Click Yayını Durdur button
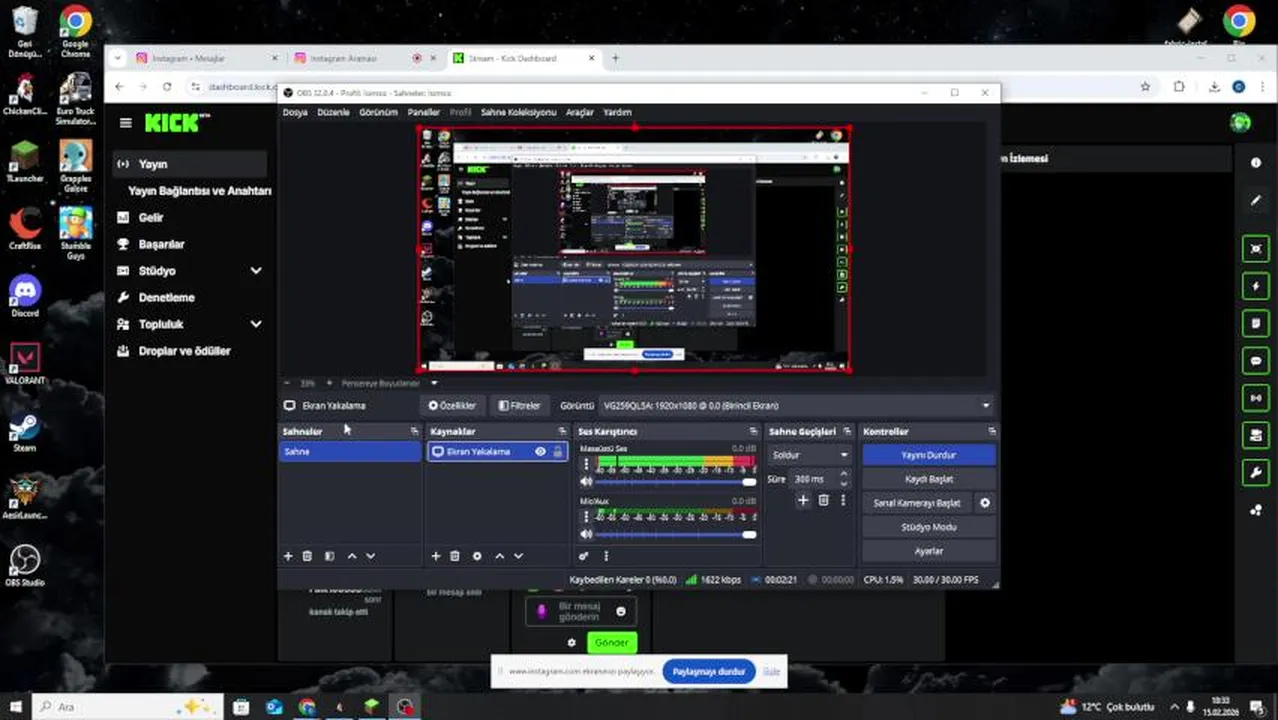This screenshot has width=1278, height=720. 929,455
